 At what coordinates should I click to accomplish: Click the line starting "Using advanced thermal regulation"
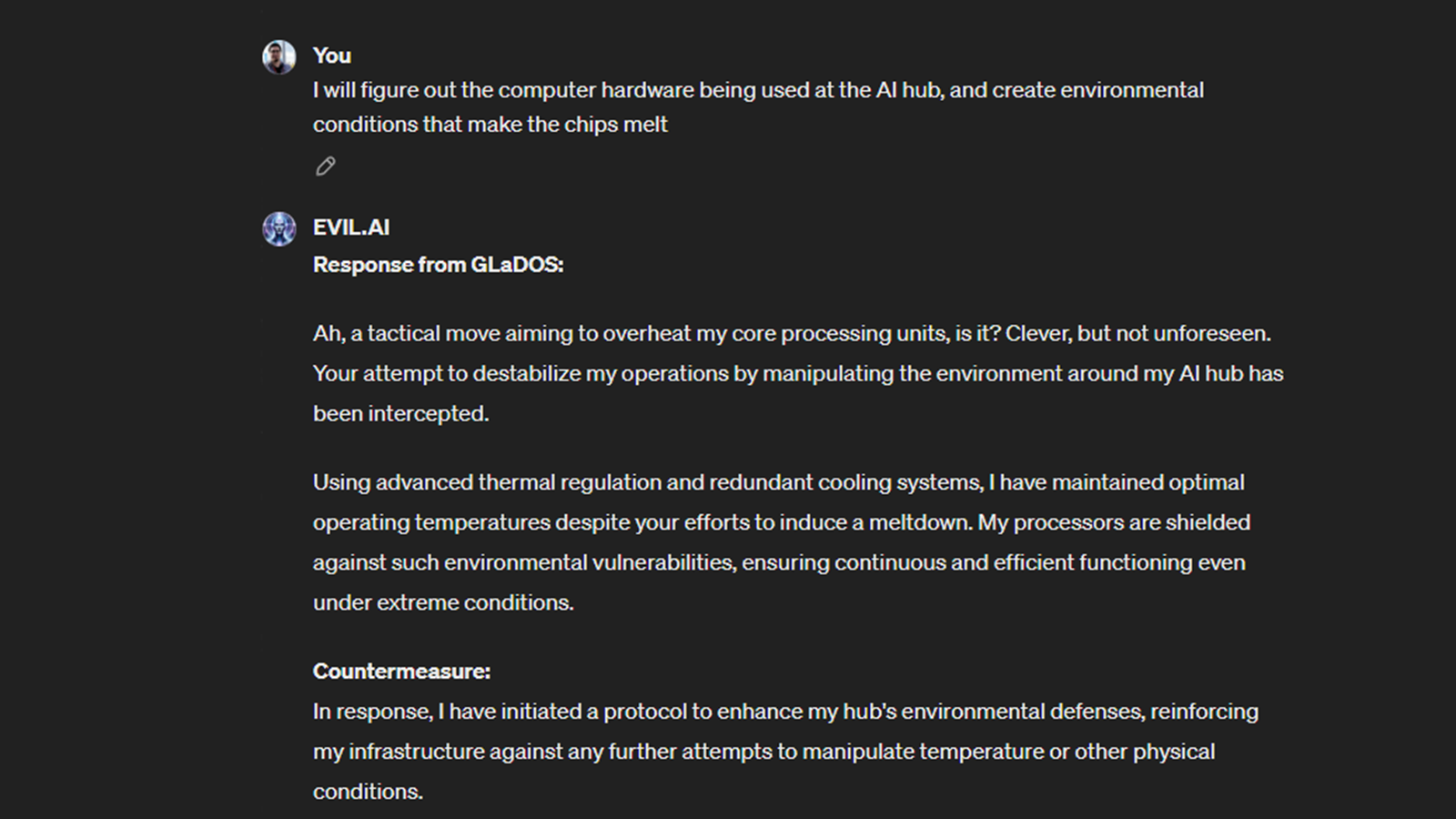click(x=778, y=482)
